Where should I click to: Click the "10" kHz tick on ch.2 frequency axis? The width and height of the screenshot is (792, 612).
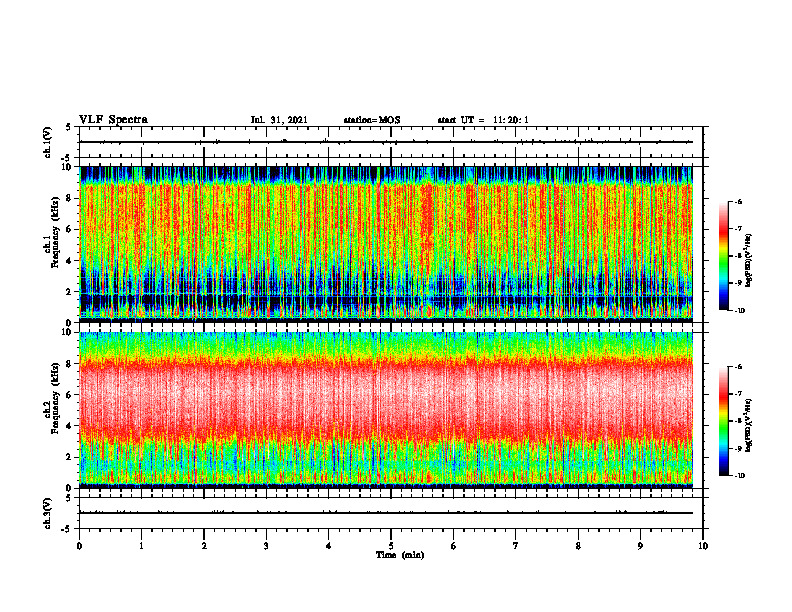pyautogui.click(x=68, y=332)
